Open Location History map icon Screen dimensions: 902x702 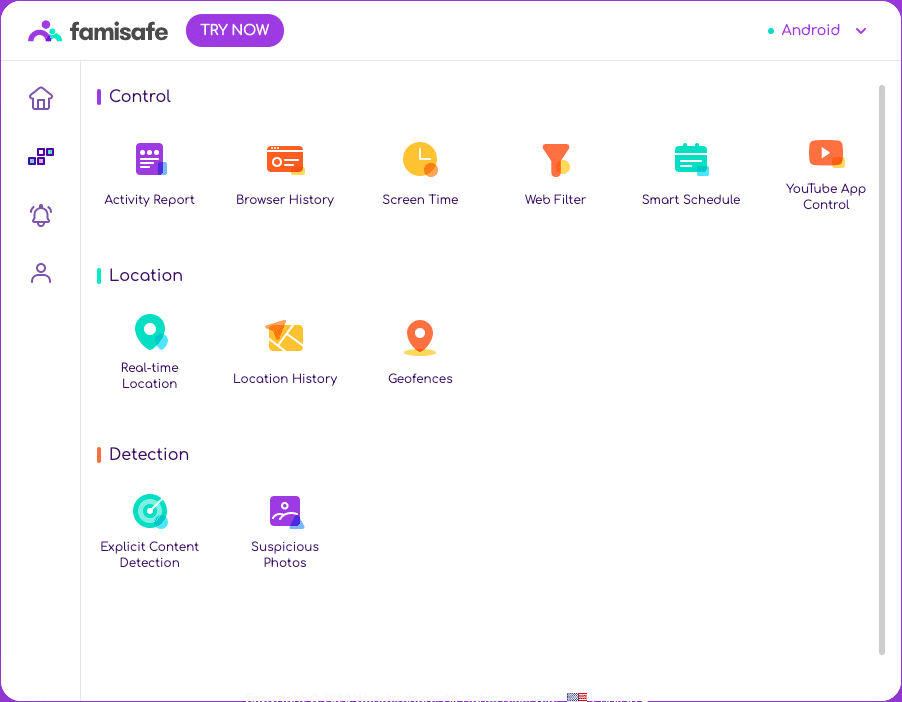coord(285,337)
